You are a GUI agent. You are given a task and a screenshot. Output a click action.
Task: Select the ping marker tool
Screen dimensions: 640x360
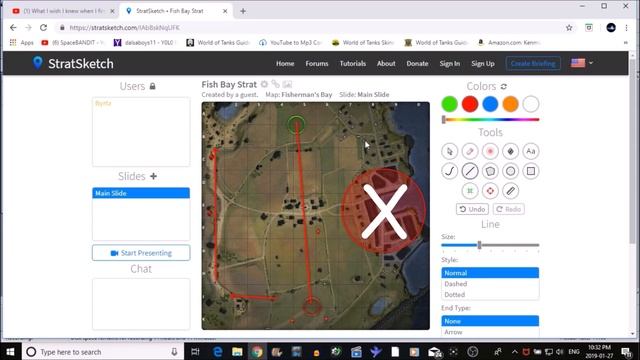[x=490, y=151]
